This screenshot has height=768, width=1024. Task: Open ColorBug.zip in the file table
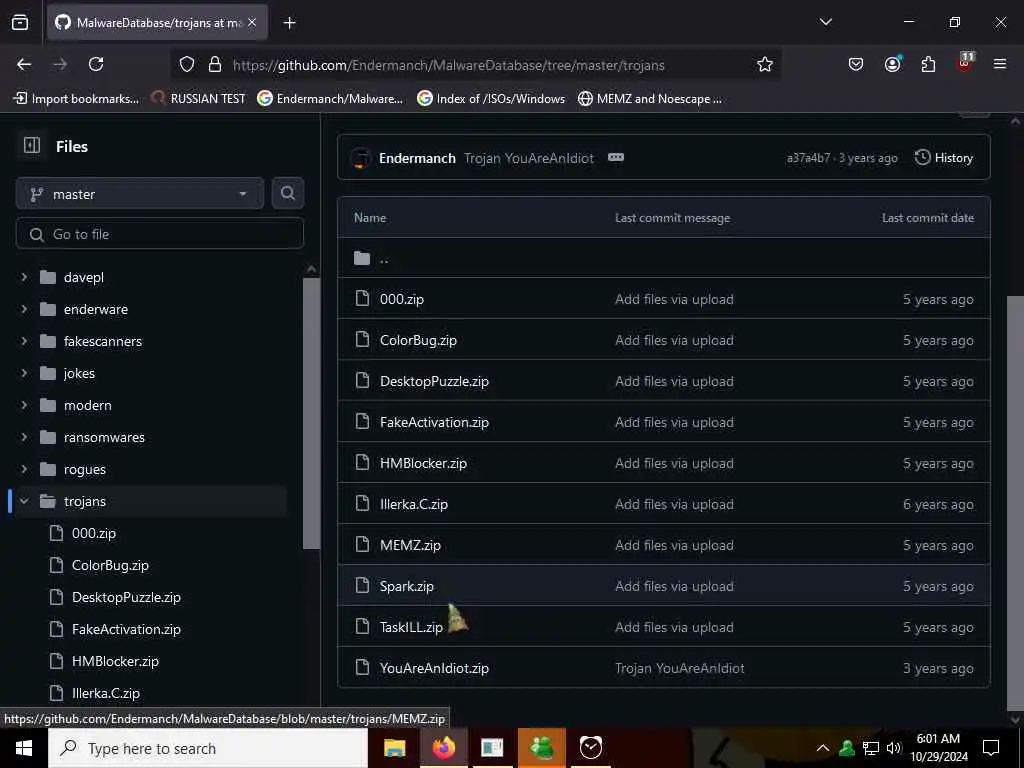[x=418, y=340]
